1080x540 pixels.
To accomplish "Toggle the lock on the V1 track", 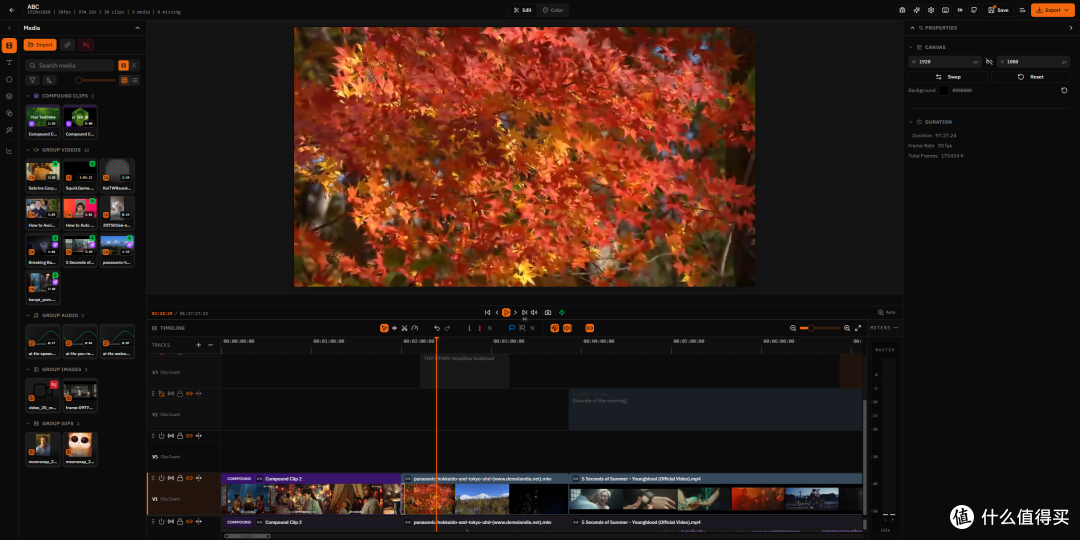I will [180, 478].
